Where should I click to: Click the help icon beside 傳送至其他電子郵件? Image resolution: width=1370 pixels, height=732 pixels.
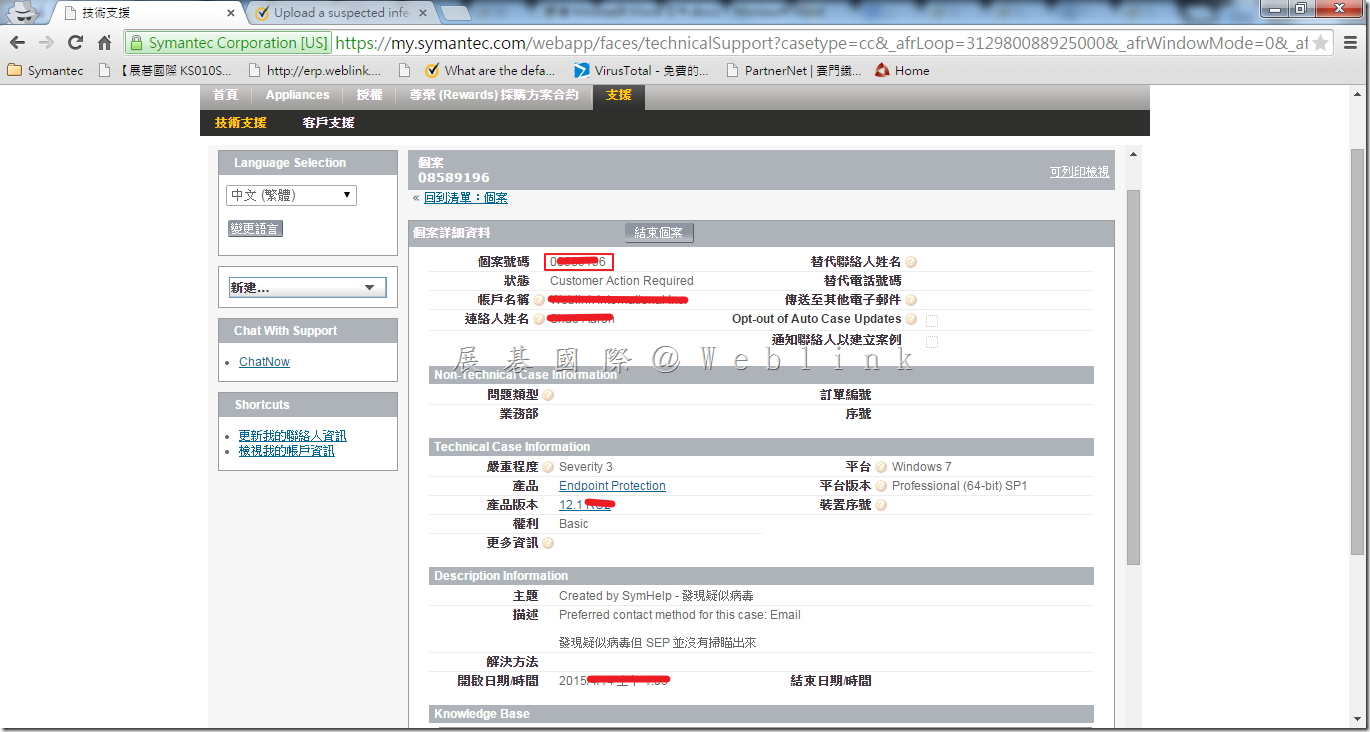[x=911, y=300]
